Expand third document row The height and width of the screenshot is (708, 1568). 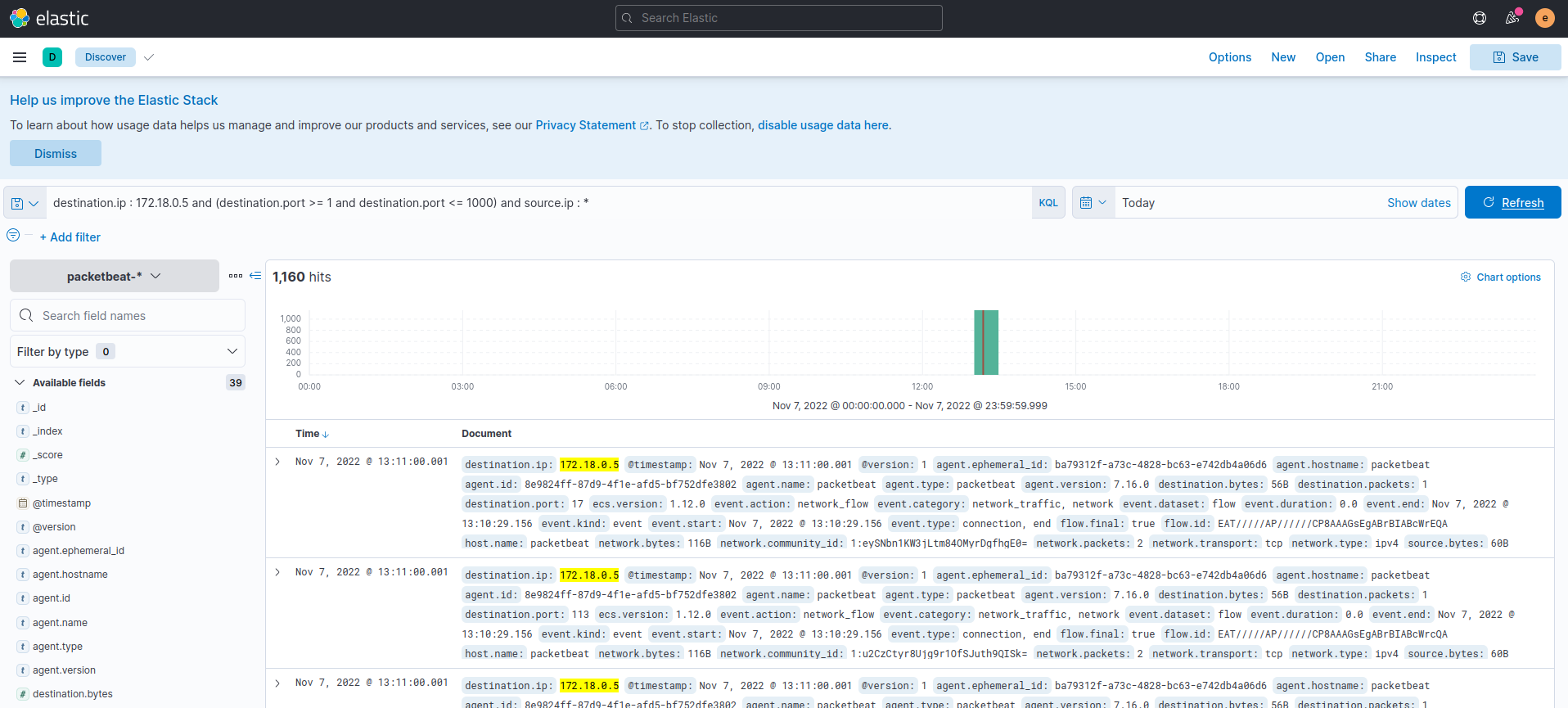(277, 683)
